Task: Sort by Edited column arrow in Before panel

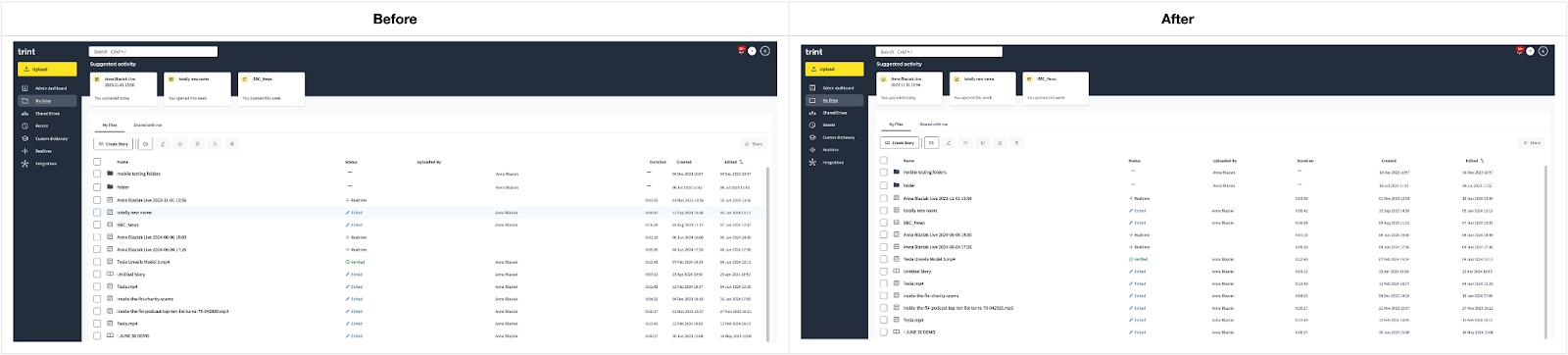Action: coord(741,162)
